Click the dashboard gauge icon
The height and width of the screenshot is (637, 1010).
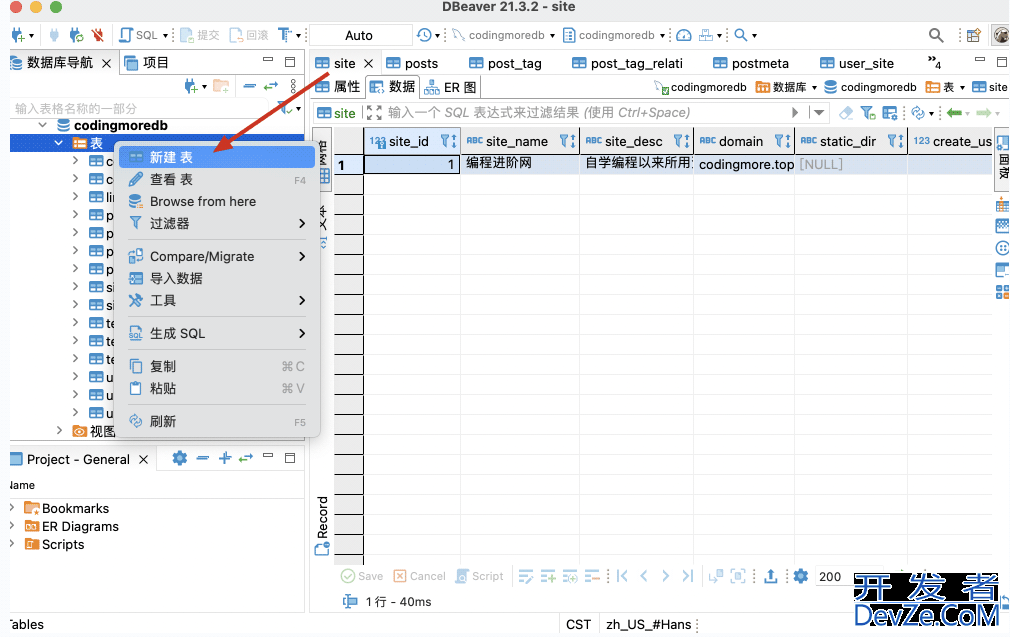(684, 35)
